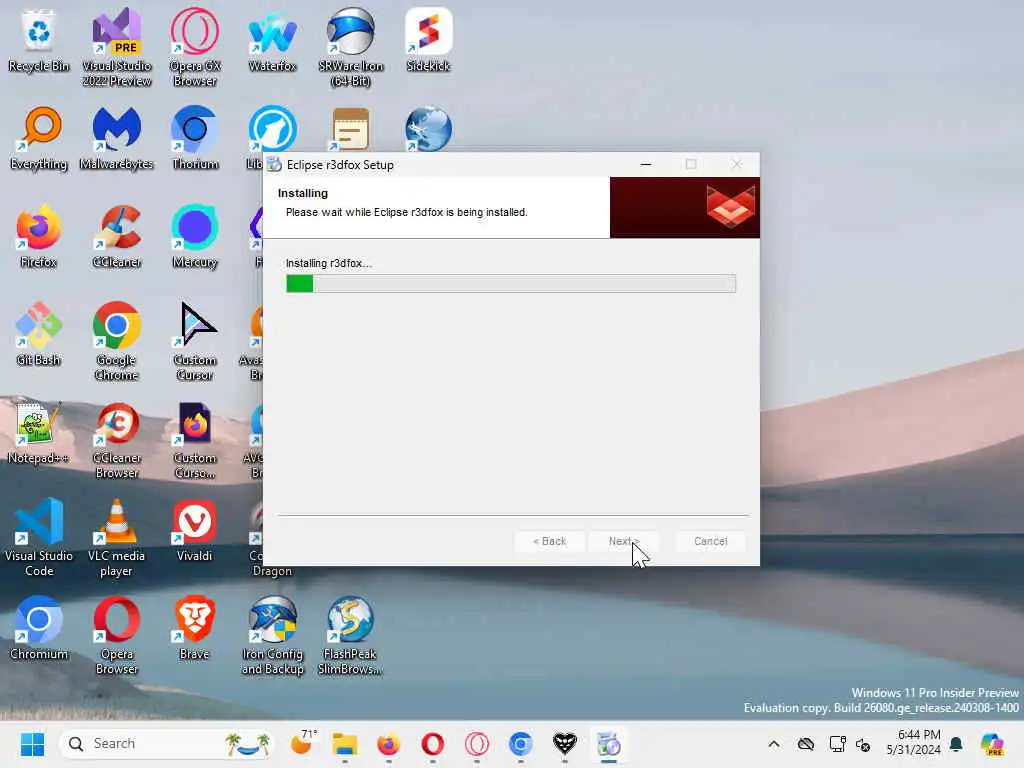Select the Firefox desktop shortcut

[39, 237]
